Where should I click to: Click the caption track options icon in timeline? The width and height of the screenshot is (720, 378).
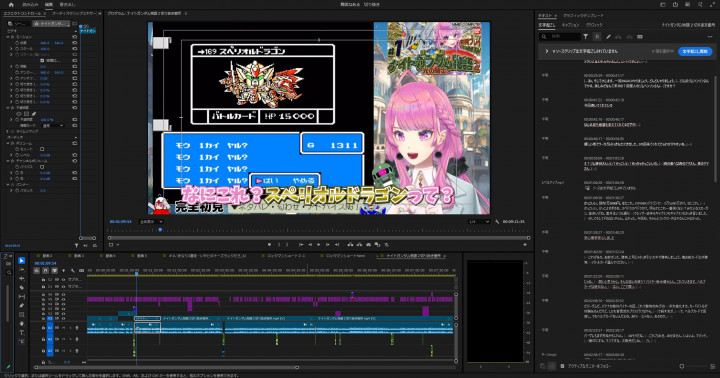pyautogui.click(x=82, y=271)
